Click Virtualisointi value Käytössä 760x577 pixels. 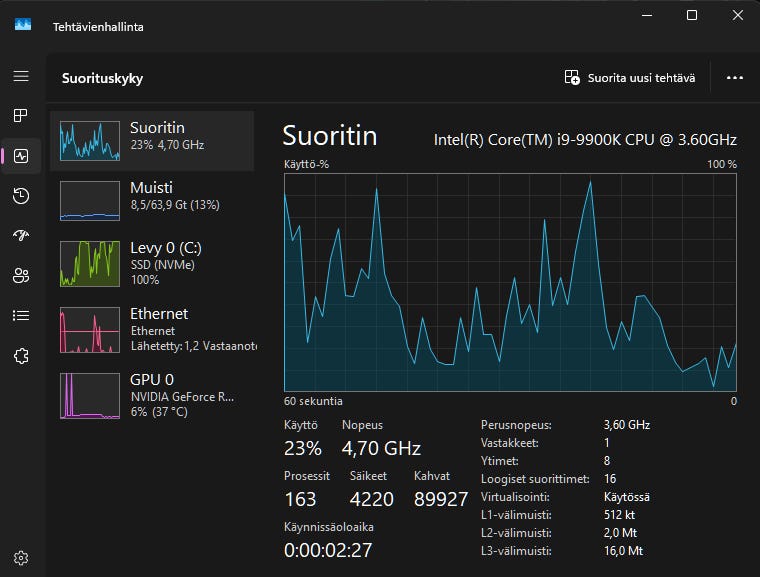click(x=627, y=497)
